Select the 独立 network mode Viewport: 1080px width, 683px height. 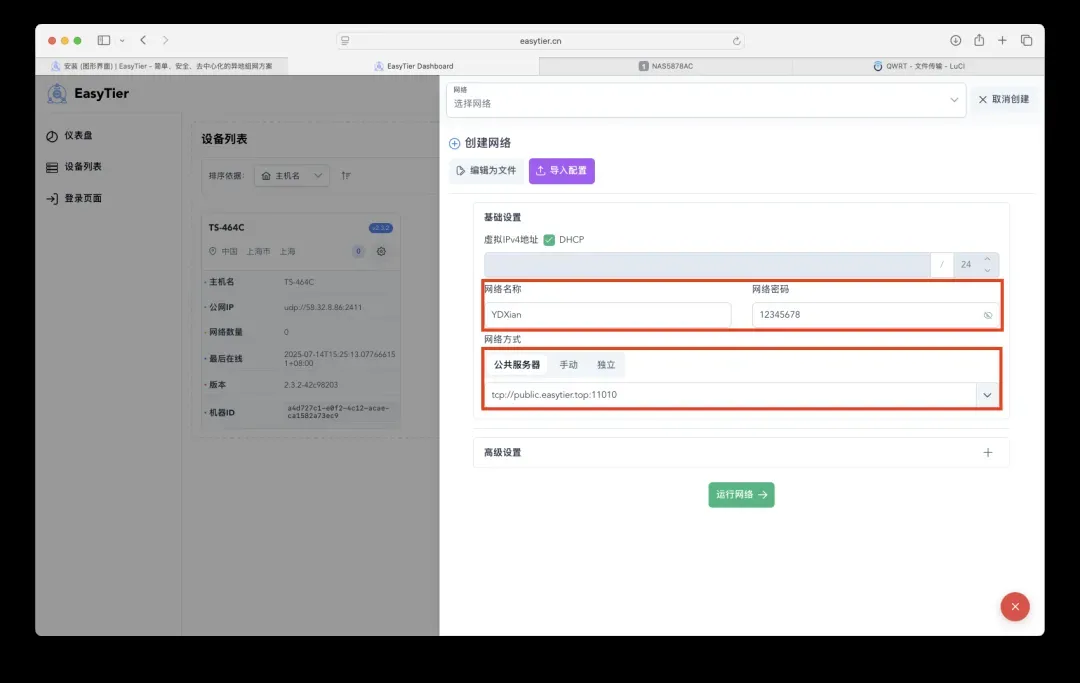click(606, 365)
